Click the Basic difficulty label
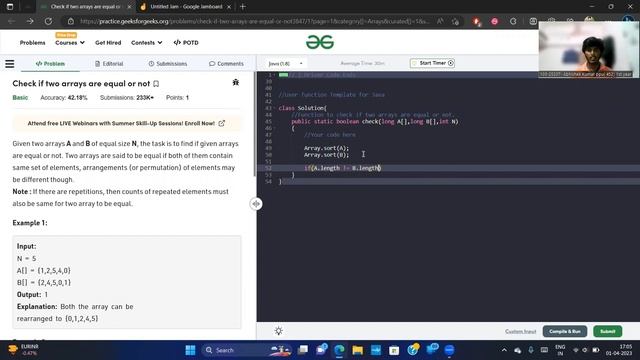The image size is (640, 360). point(20,98)
